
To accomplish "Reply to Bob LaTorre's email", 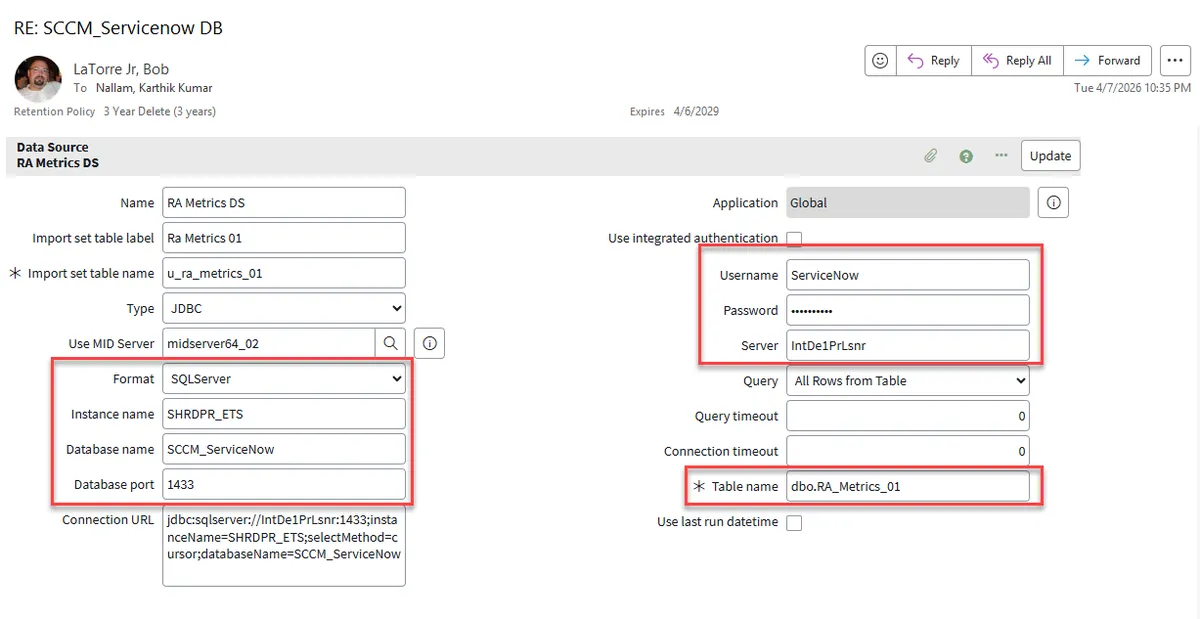I will point(933,60).
